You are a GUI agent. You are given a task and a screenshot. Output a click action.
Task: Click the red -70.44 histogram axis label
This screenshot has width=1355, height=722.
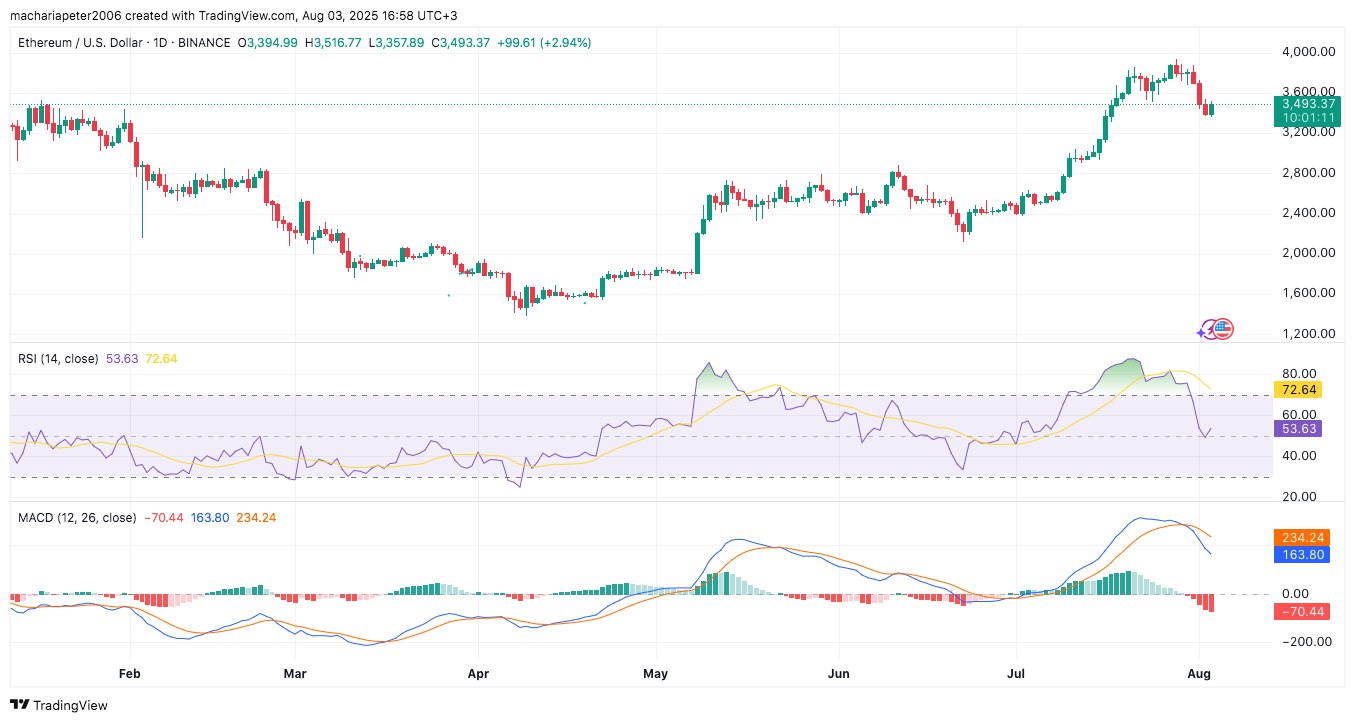coord(1300,611)
